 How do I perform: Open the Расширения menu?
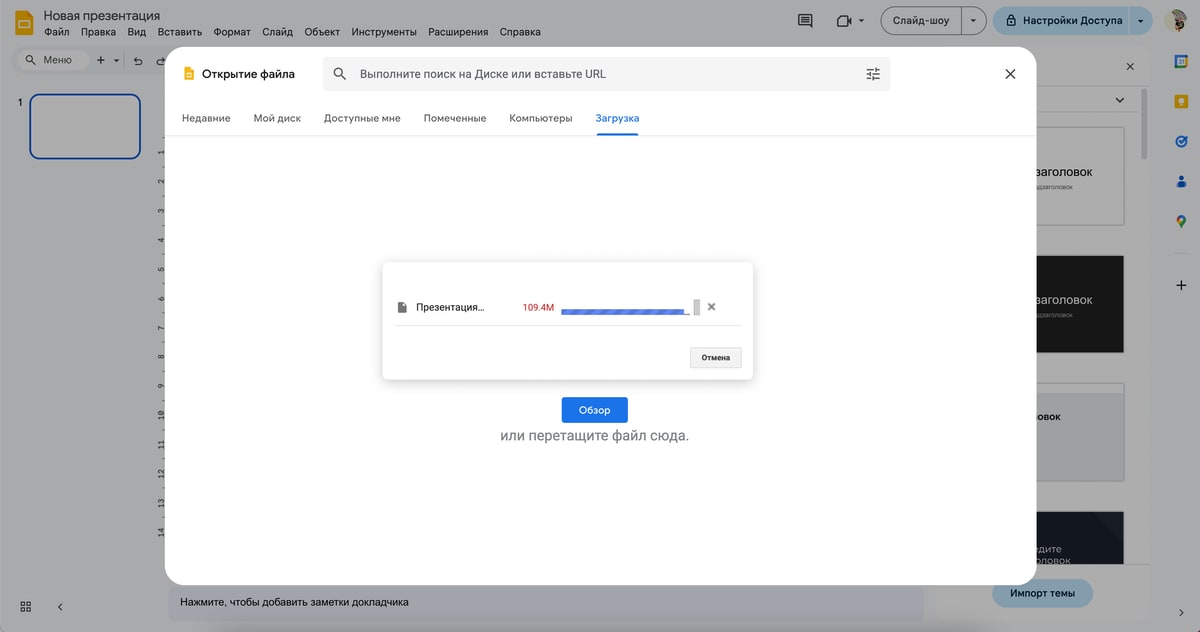[x=458, y=32]
